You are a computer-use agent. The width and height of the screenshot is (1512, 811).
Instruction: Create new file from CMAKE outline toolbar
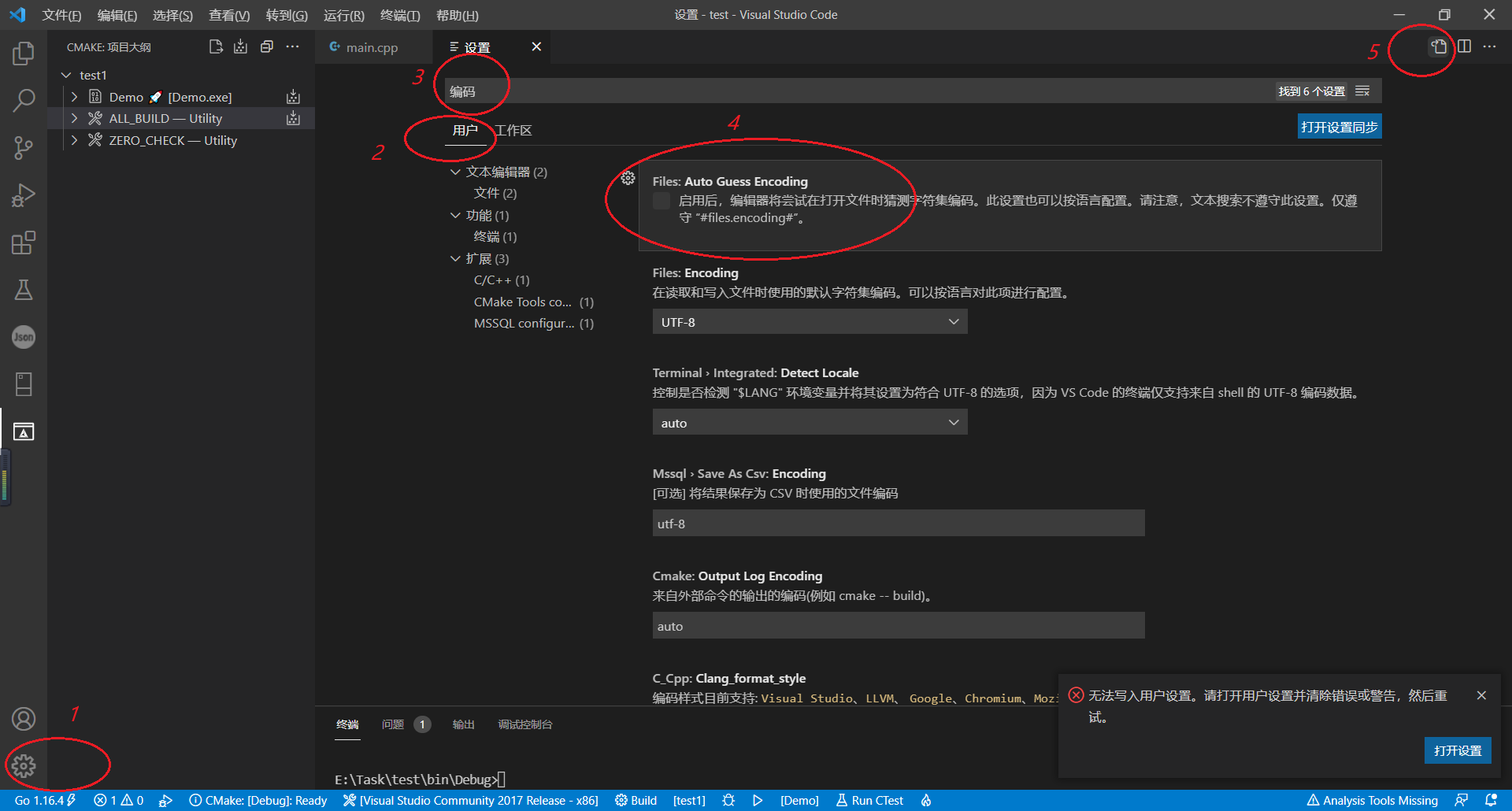215,46
